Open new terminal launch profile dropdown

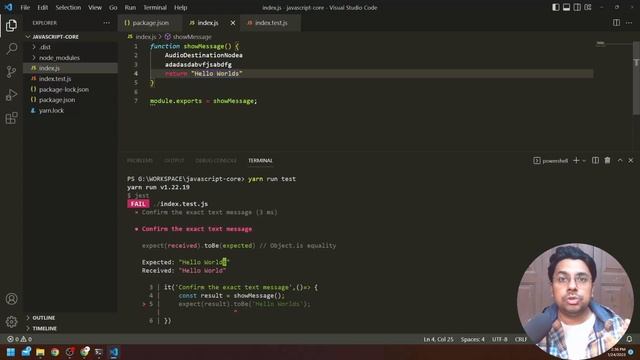pyautogui.click(x=584, y=160)
